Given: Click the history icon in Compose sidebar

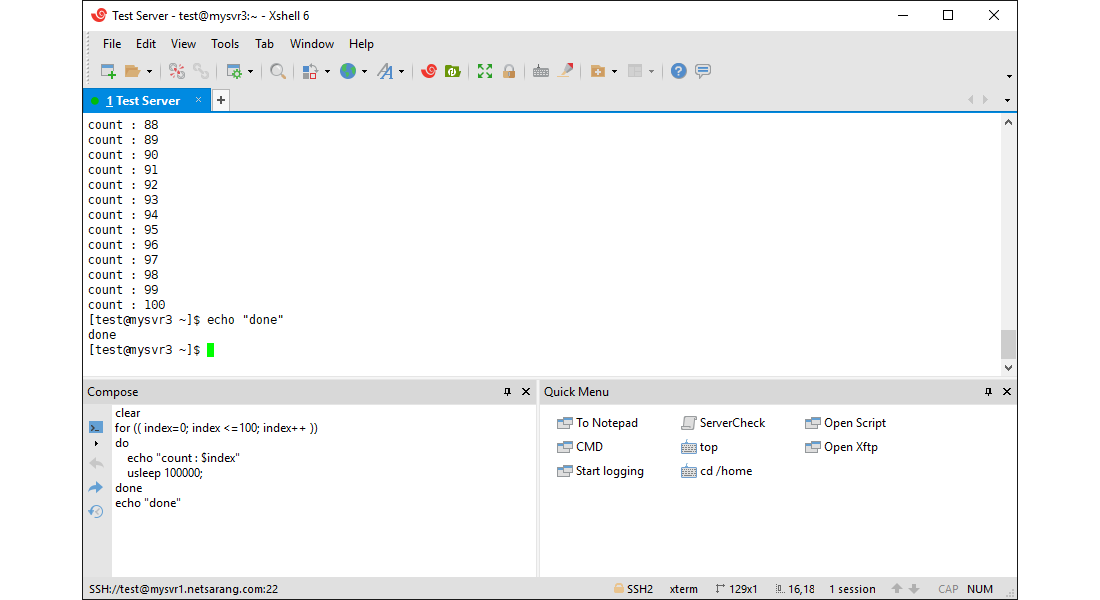Looking at the screenshot, I should point(96,511).
